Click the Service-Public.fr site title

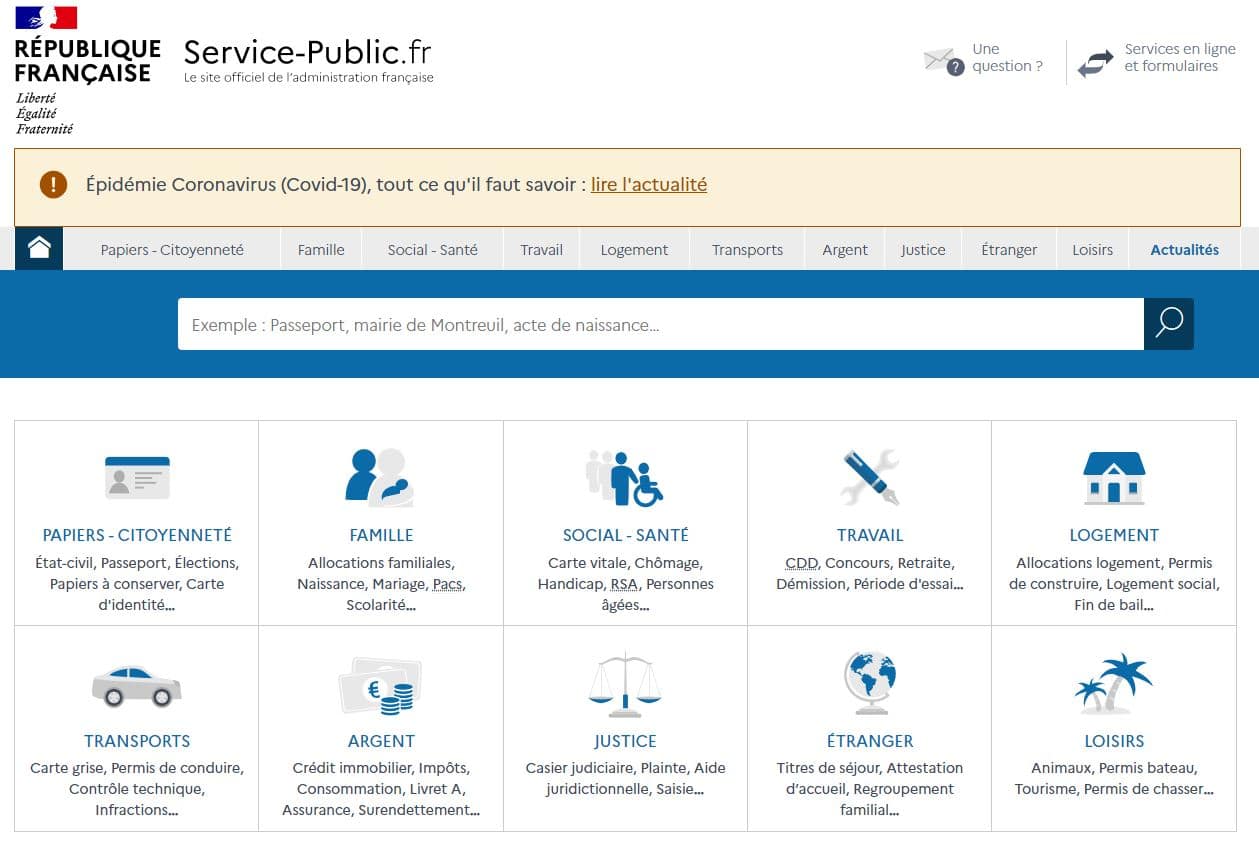308,51
